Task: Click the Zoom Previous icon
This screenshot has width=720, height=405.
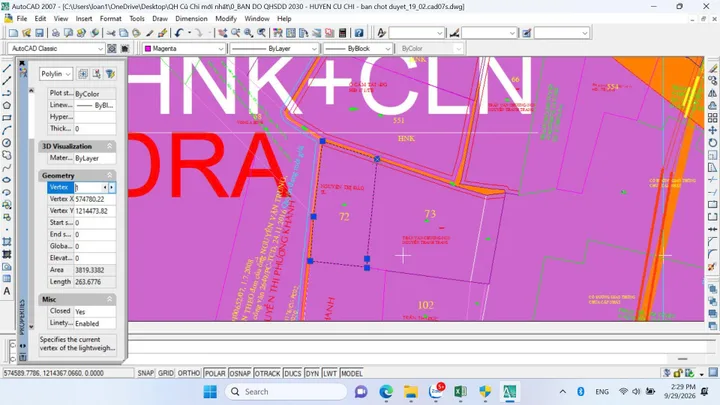Action: [261, 33]
